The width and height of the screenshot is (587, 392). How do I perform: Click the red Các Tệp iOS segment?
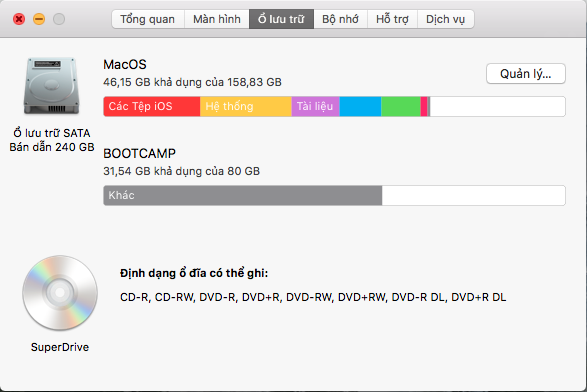pyautogui.click(x=152, y=106)
